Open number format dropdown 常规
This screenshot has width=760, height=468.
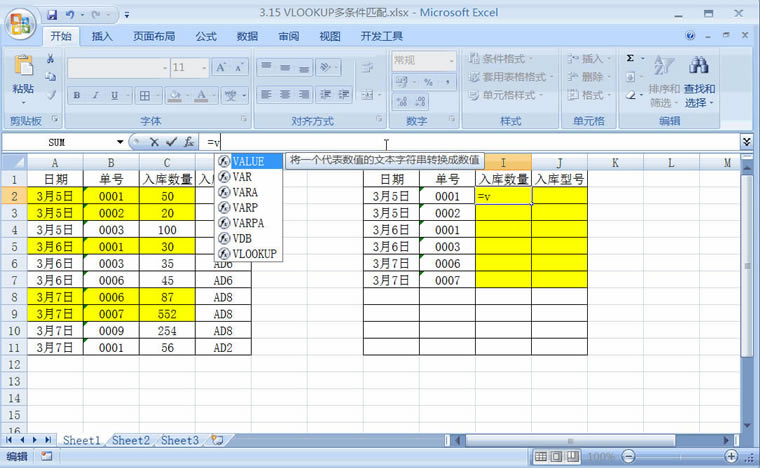(x=451, y=61)
